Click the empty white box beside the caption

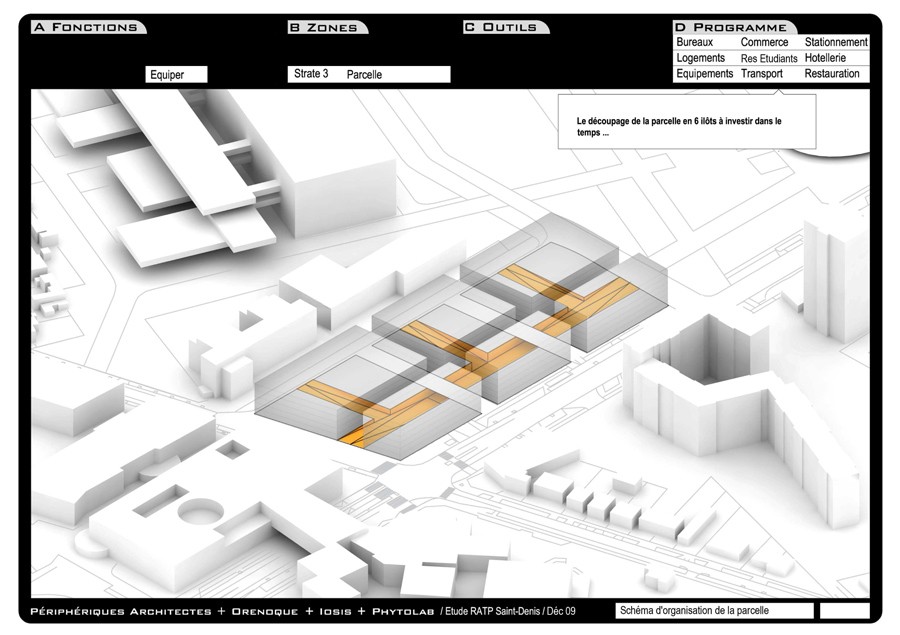pyautogui.click(x=844, y=611)
